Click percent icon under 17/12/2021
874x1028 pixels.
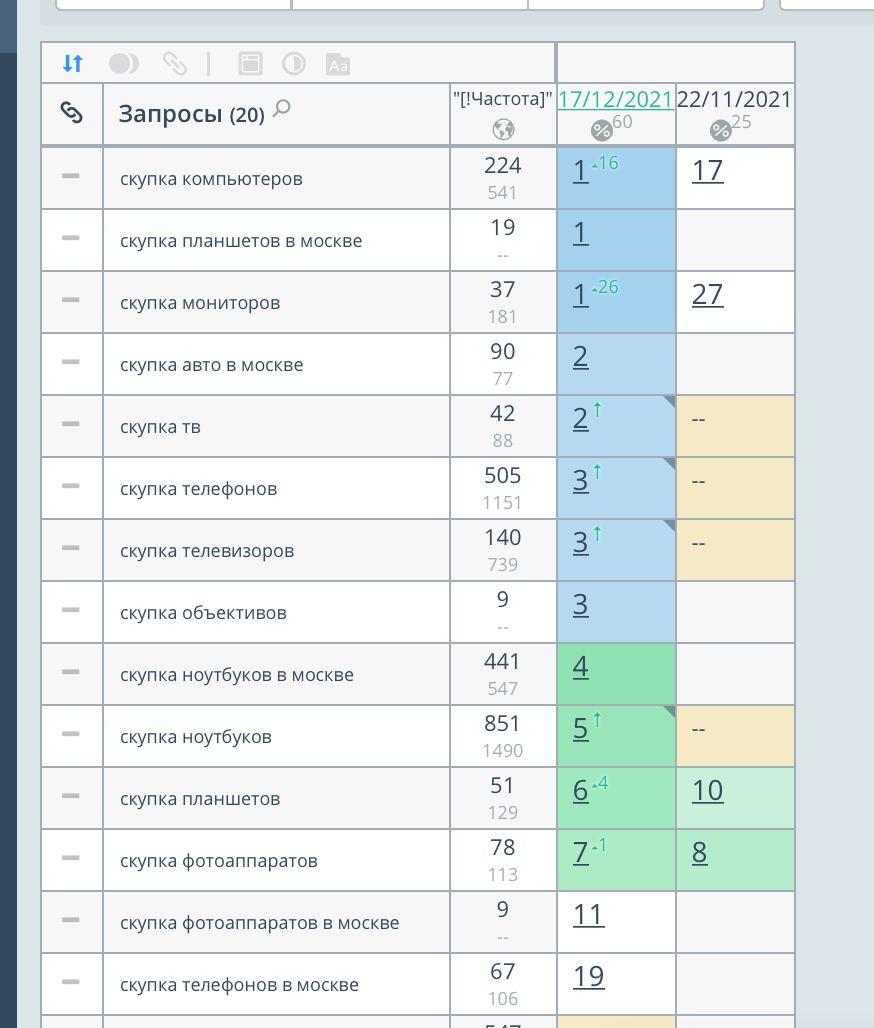click(601, 131)
